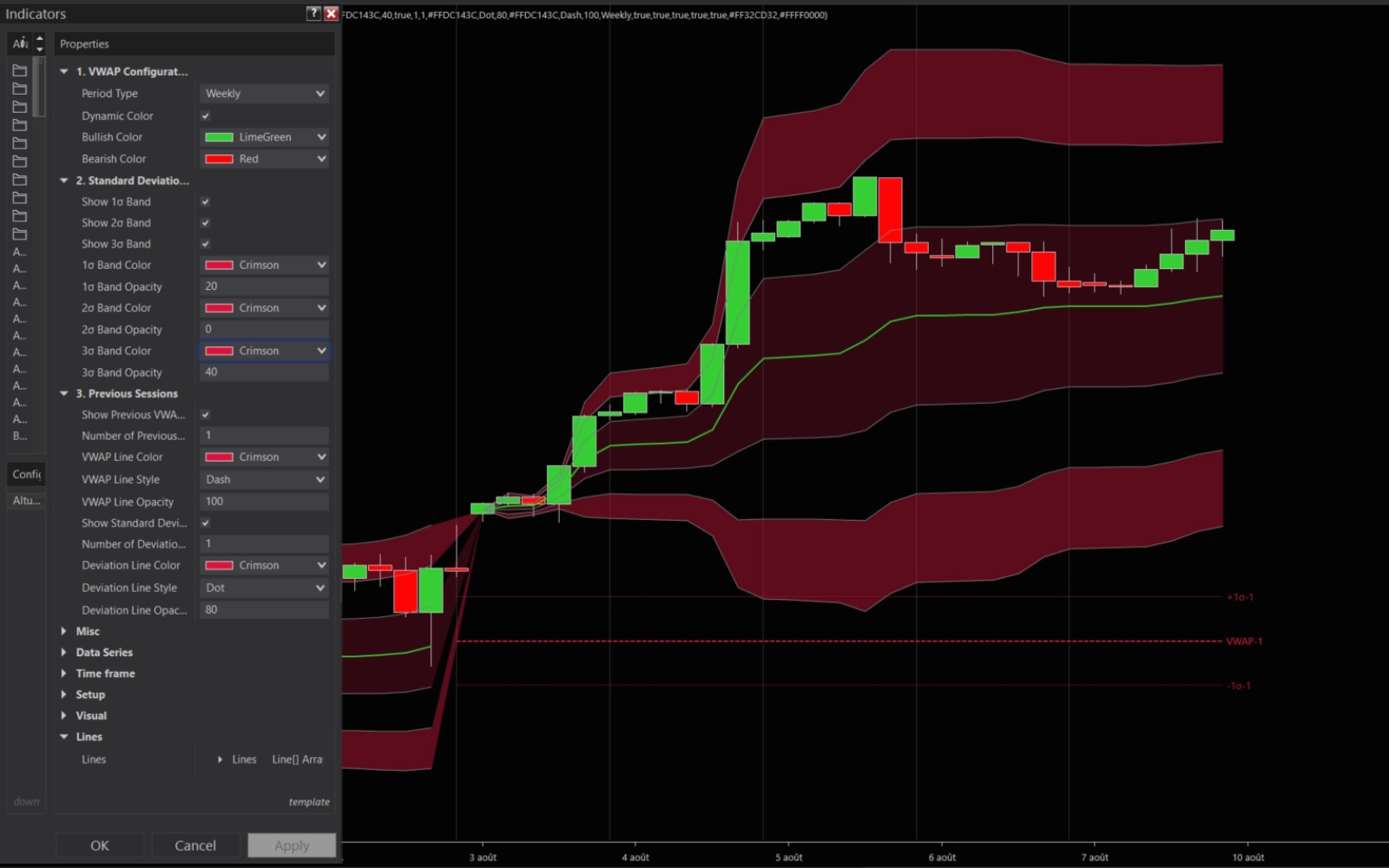Select the Properties header
1389x868 pixels.
[194, 44]
